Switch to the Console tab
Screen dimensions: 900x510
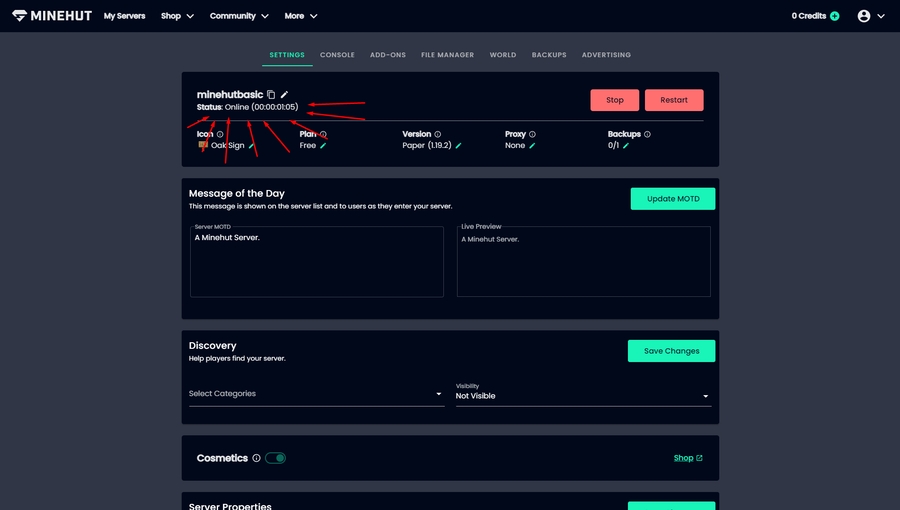[337, 55]
